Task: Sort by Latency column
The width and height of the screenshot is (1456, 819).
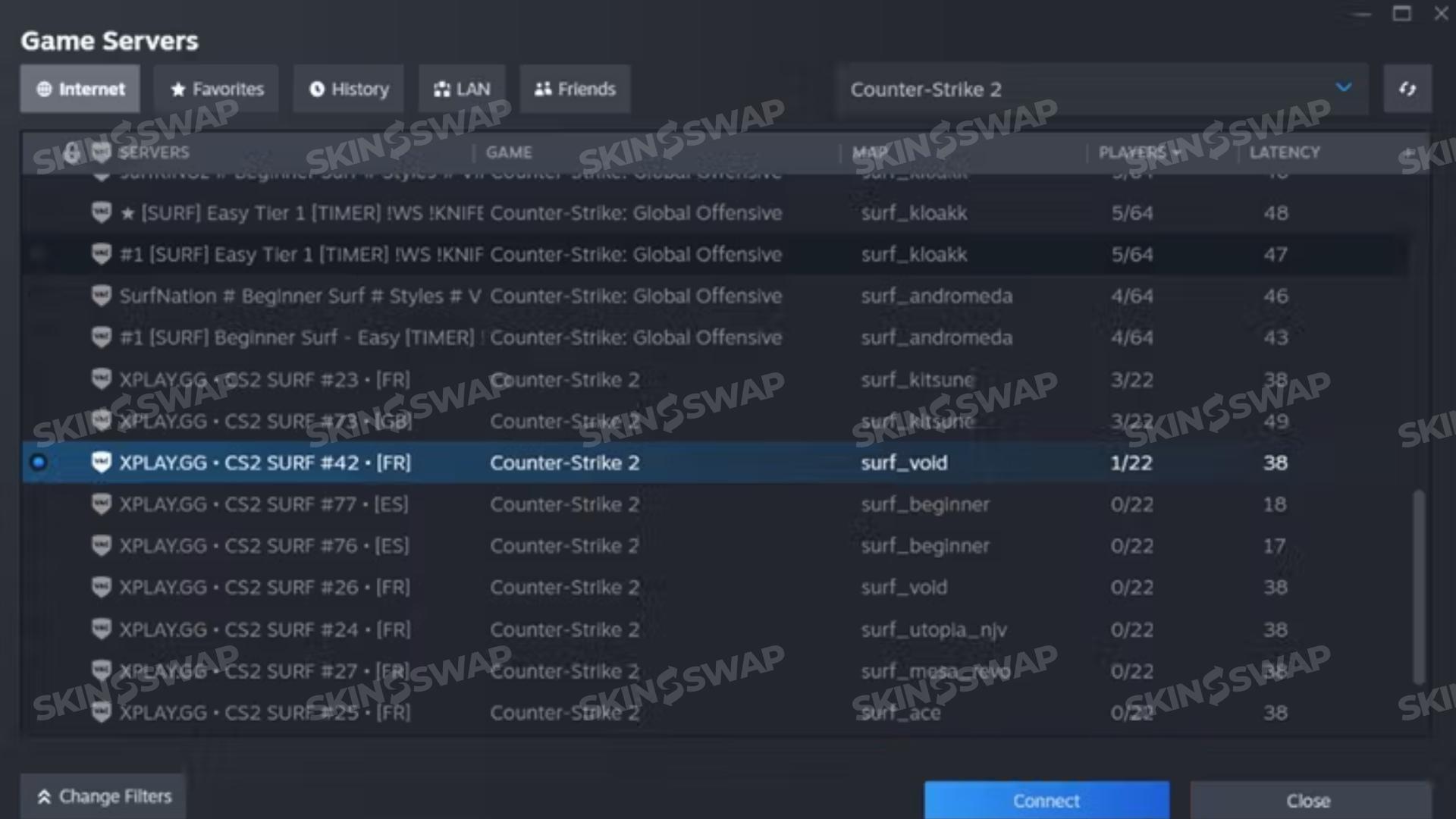Action: [1285, 152]
